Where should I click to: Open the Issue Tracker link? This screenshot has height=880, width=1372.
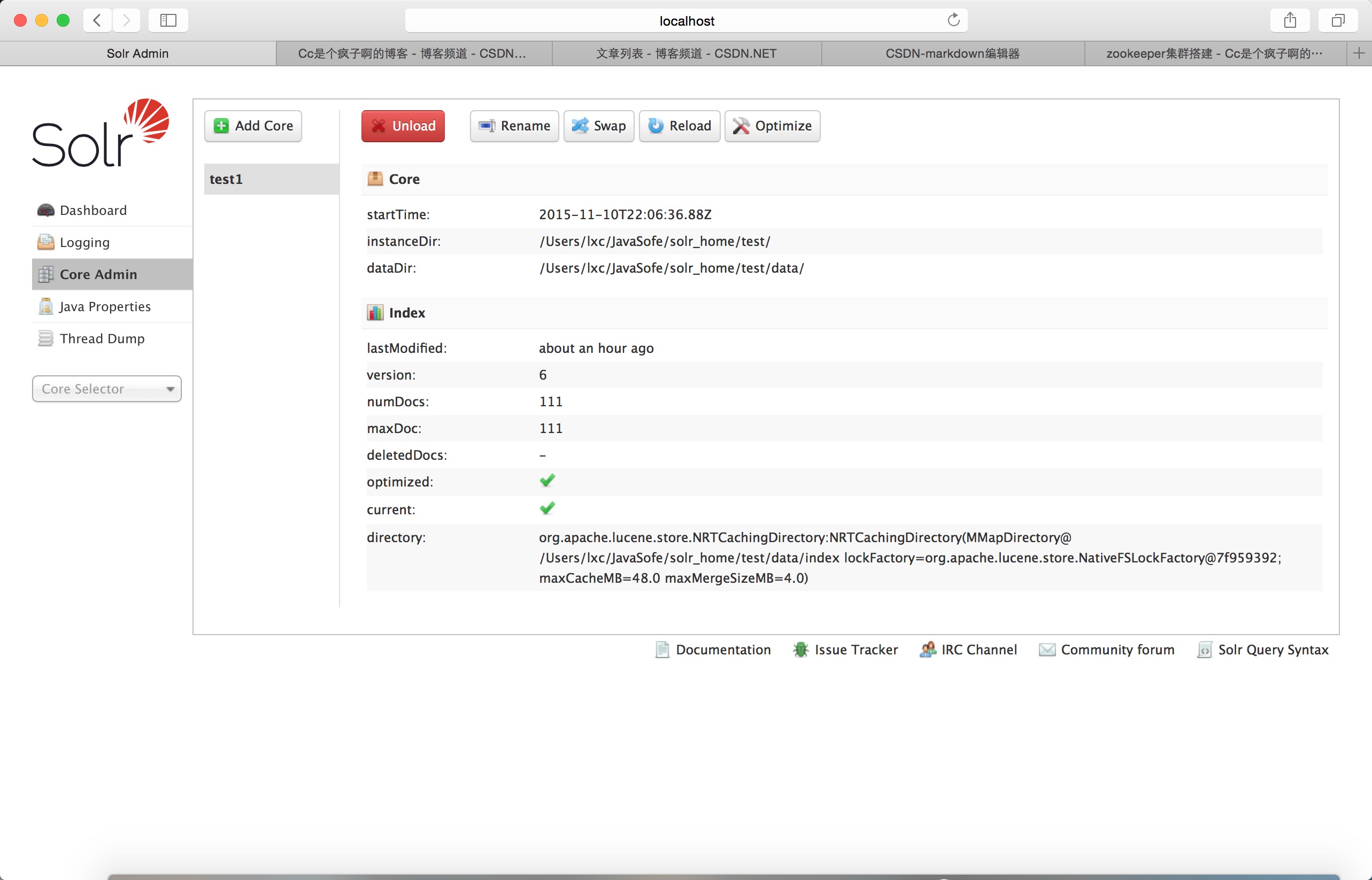click(846, 650)
